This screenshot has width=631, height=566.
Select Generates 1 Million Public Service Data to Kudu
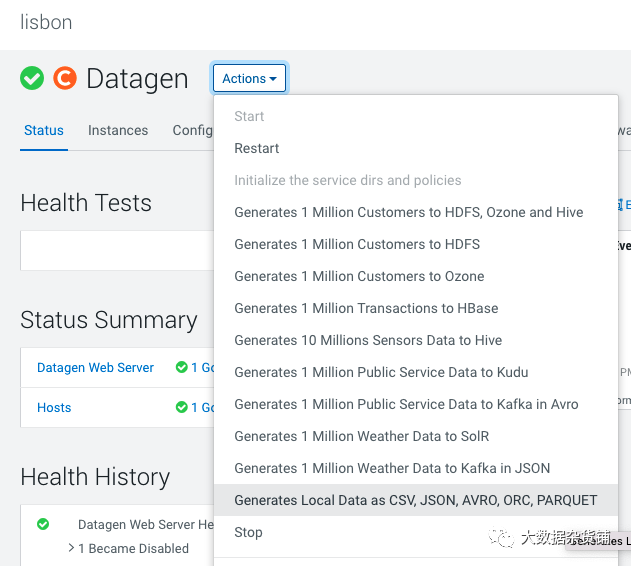click(381, 372)
